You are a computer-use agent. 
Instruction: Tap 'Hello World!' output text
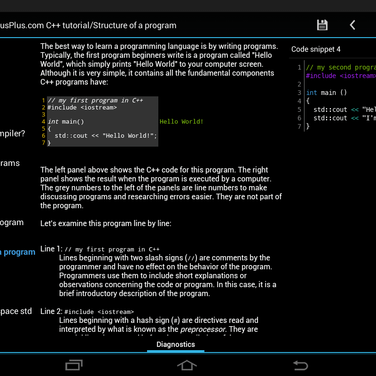coord(181,122)
